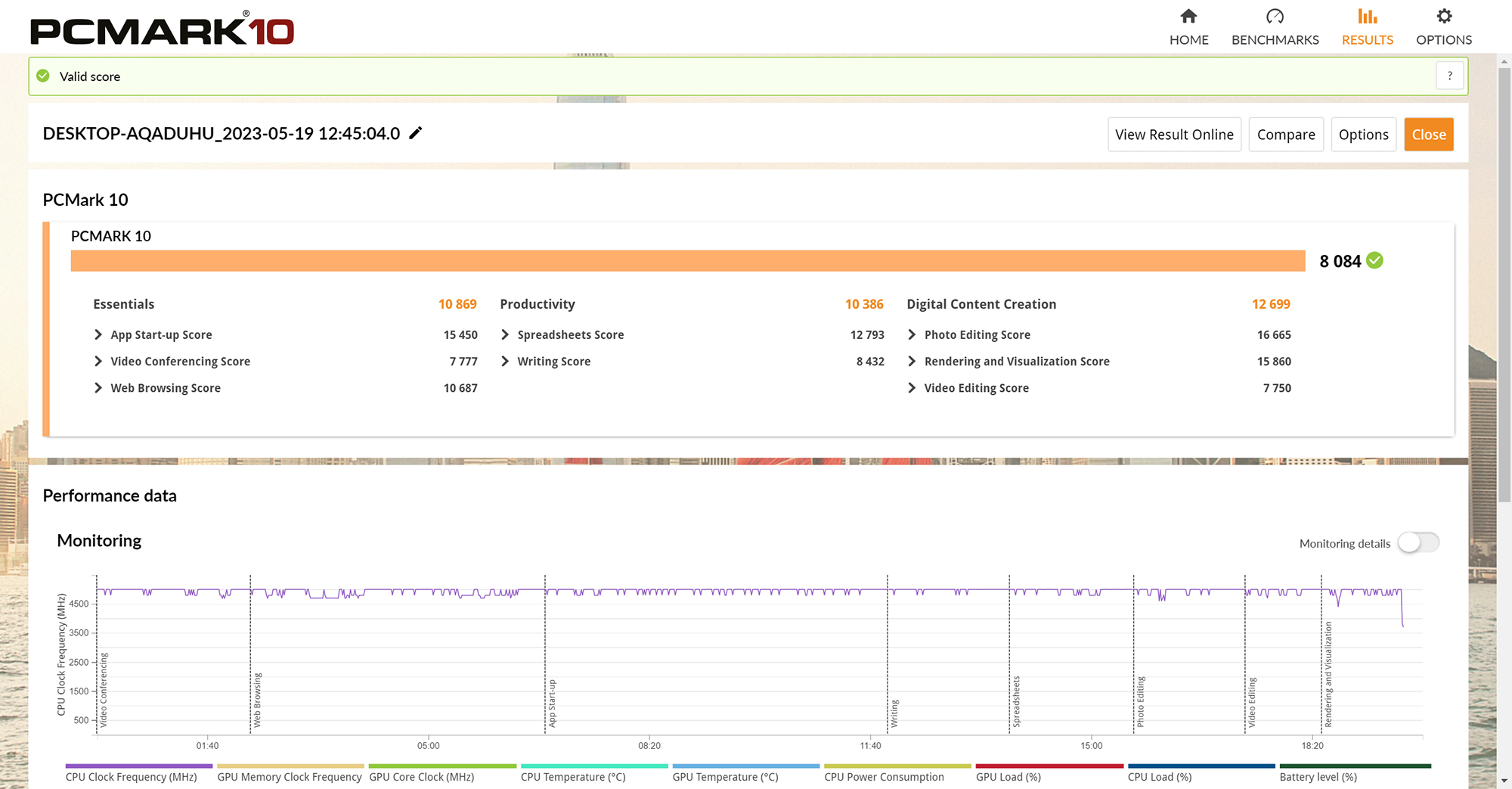Click the orange PCMark 10 score bar

[x=688, y=260]
